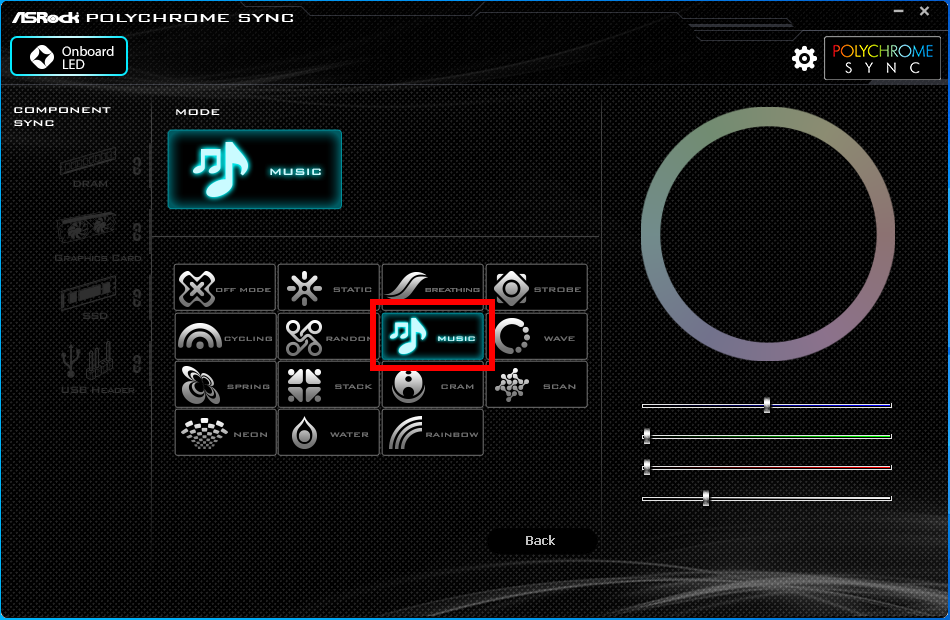
Task: Close the Polychrome Sync window
Action: click(925, 11)
